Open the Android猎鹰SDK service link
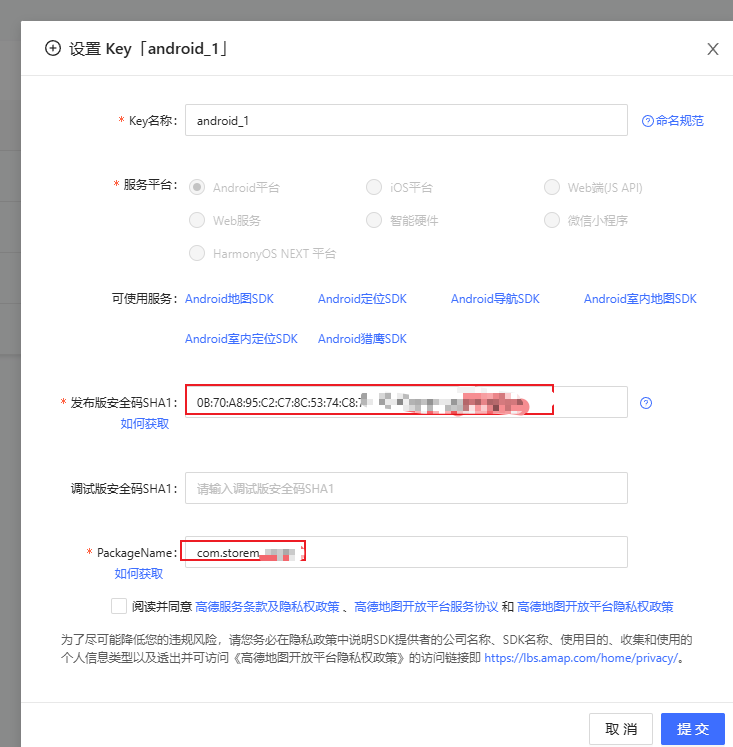This screenshot has height=747, width=733. point(362,339)
